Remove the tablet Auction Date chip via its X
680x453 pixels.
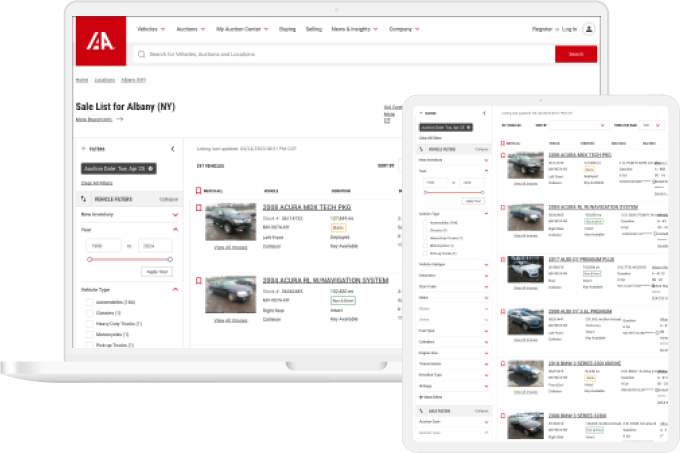point(469,127)
